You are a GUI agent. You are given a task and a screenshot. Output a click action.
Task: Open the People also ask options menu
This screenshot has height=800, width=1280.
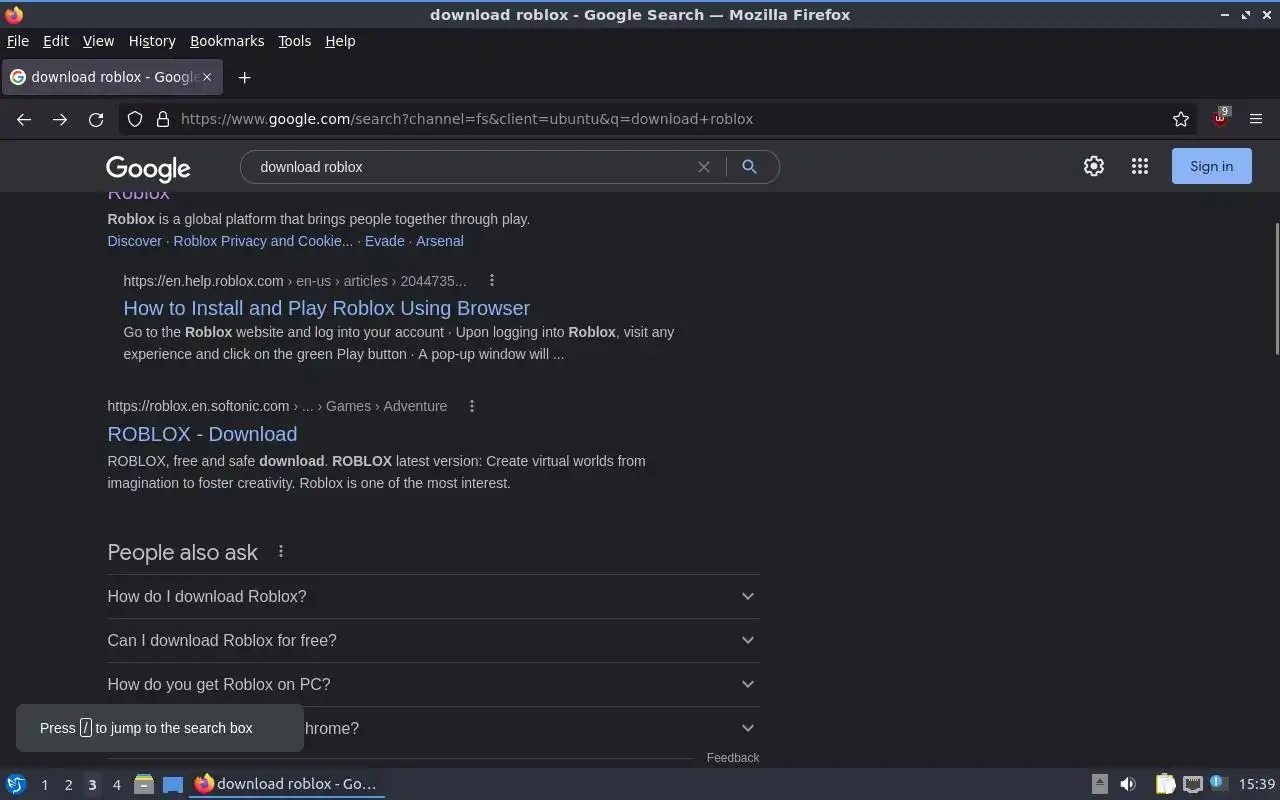point(281,551)
